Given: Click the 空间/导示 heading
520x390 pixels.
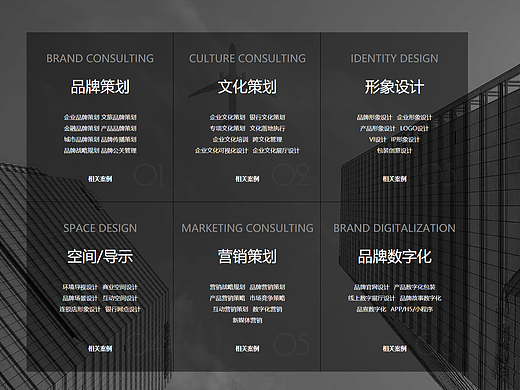Looking at the screenshot, I should point(100,256).
